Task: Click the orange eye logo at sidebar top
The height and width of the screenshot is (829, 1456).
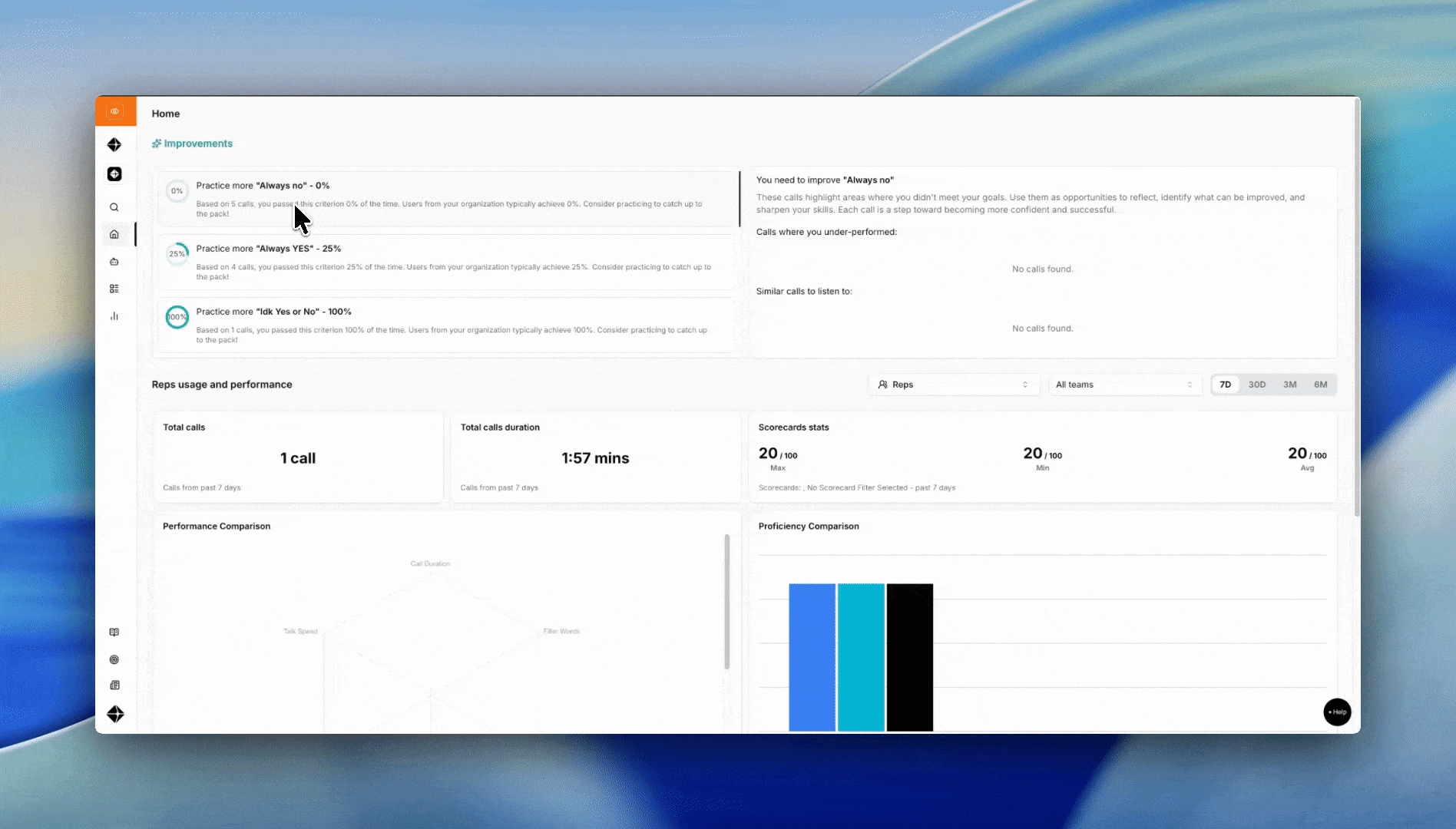Action: (x=114, y=111)
